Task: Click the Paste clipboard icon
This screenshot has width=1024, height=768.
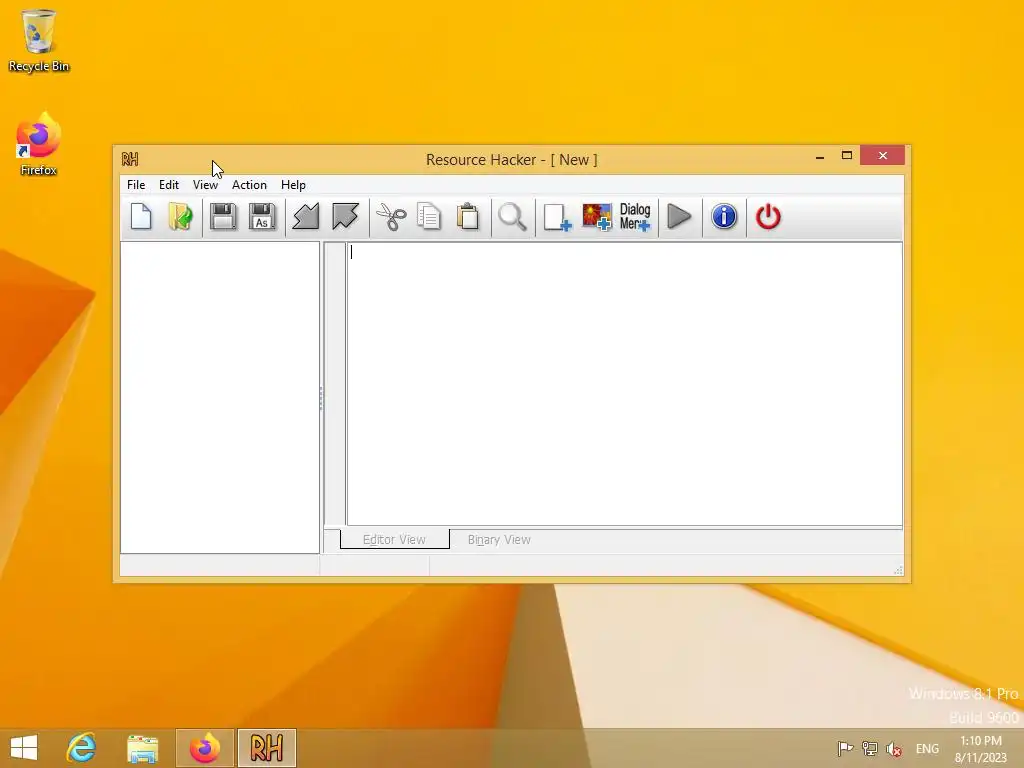Action: tap(468, 217)
